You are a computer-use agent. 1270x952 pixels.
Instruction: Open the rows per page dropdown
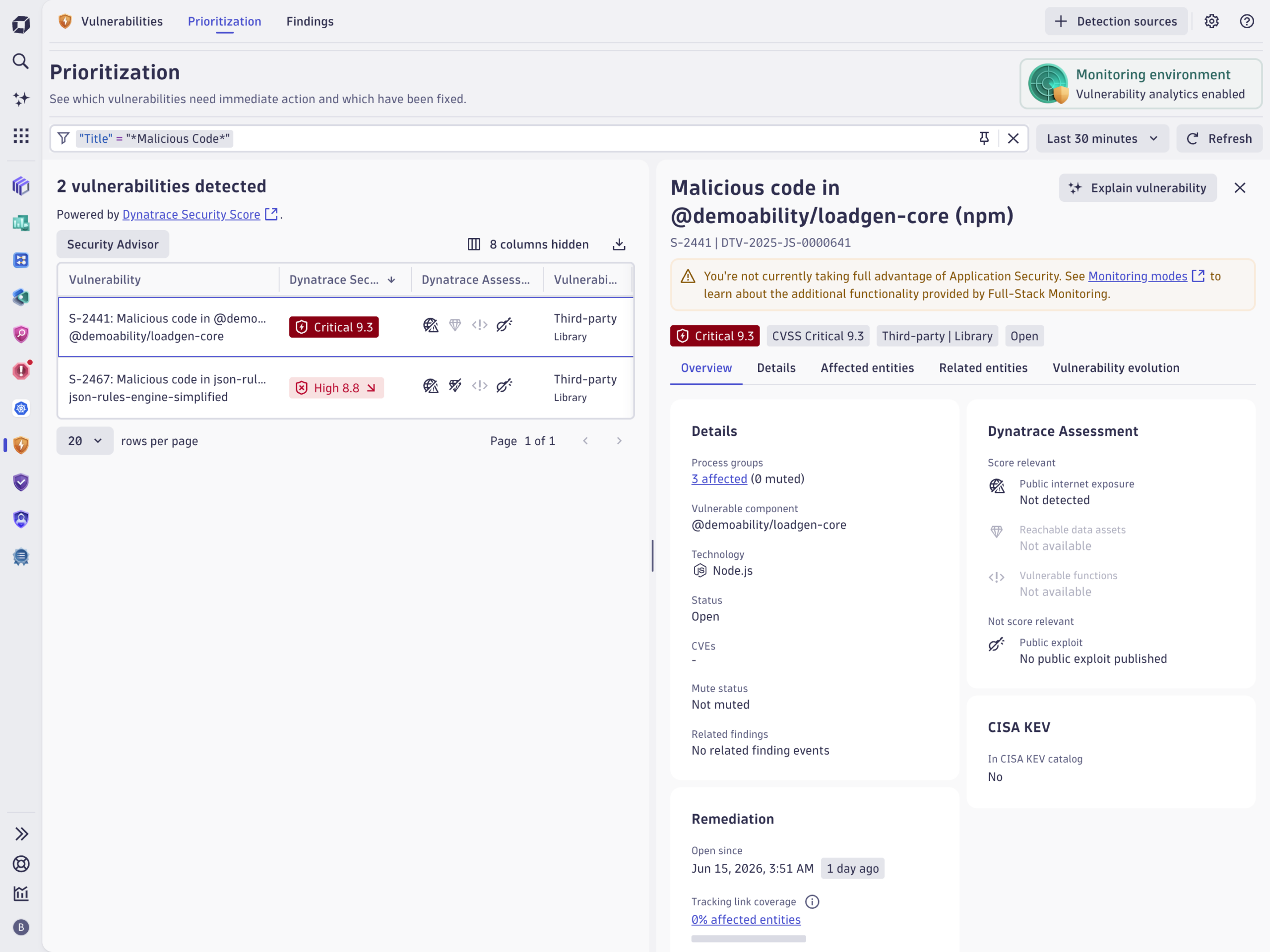(x=85, y=441)
